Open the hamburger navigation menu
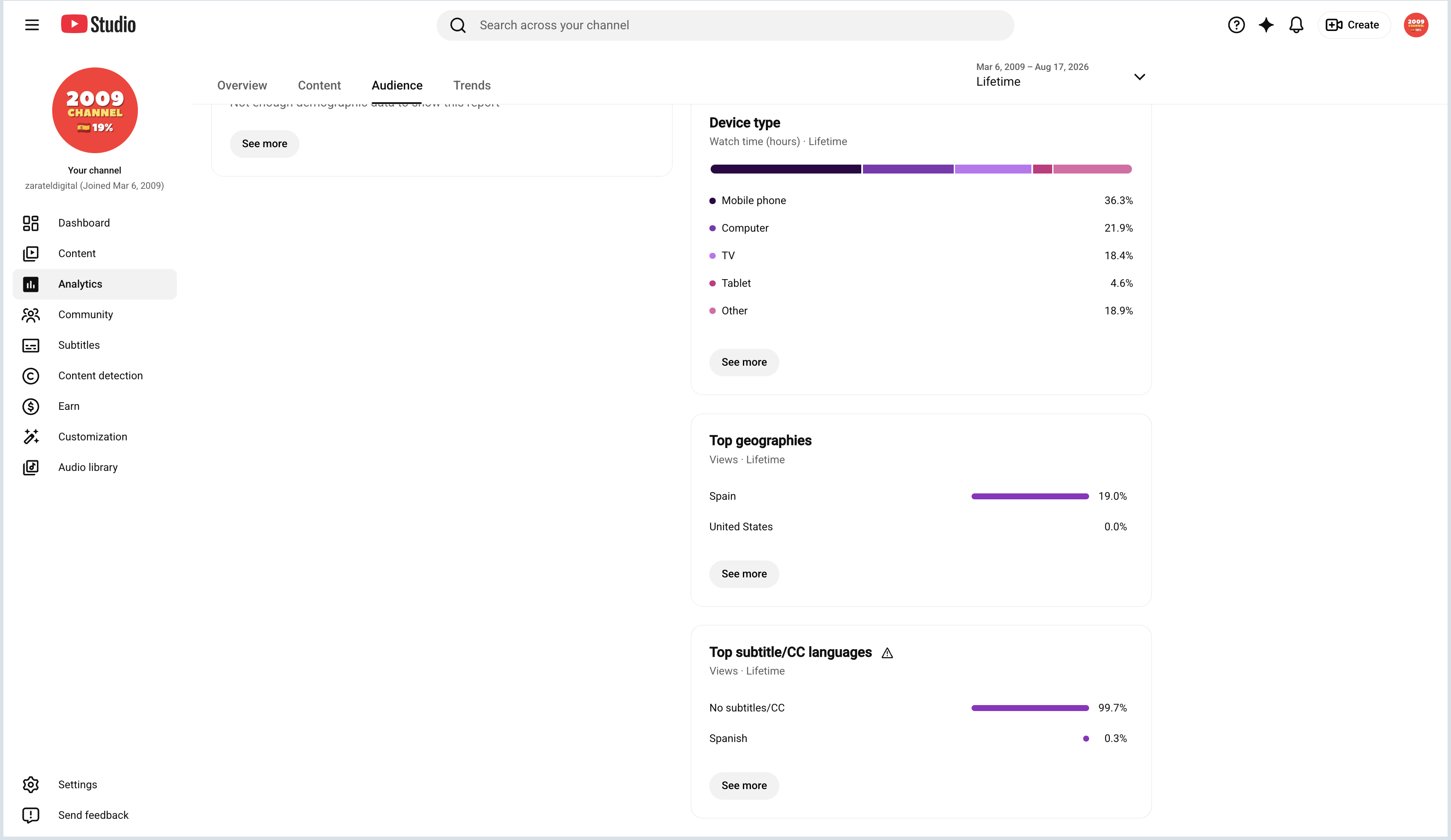This screenshot has height=840, width=1451. tap(32, 25)
